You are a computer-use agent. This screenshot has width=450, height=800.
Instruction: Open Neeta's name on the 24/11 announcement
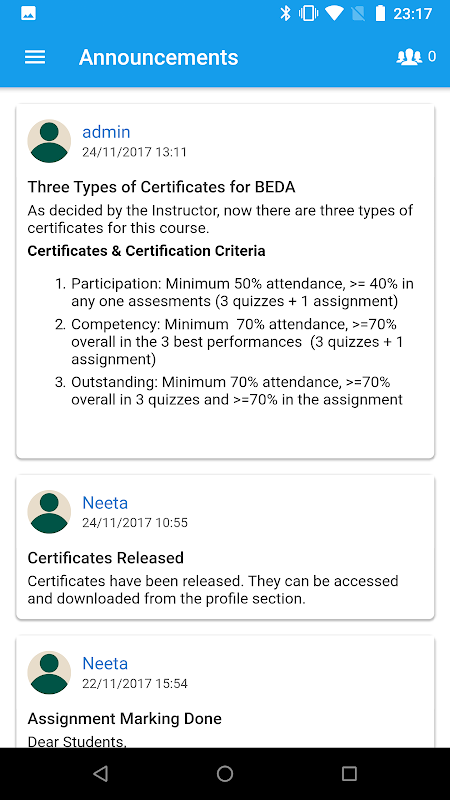coord(105,503)
